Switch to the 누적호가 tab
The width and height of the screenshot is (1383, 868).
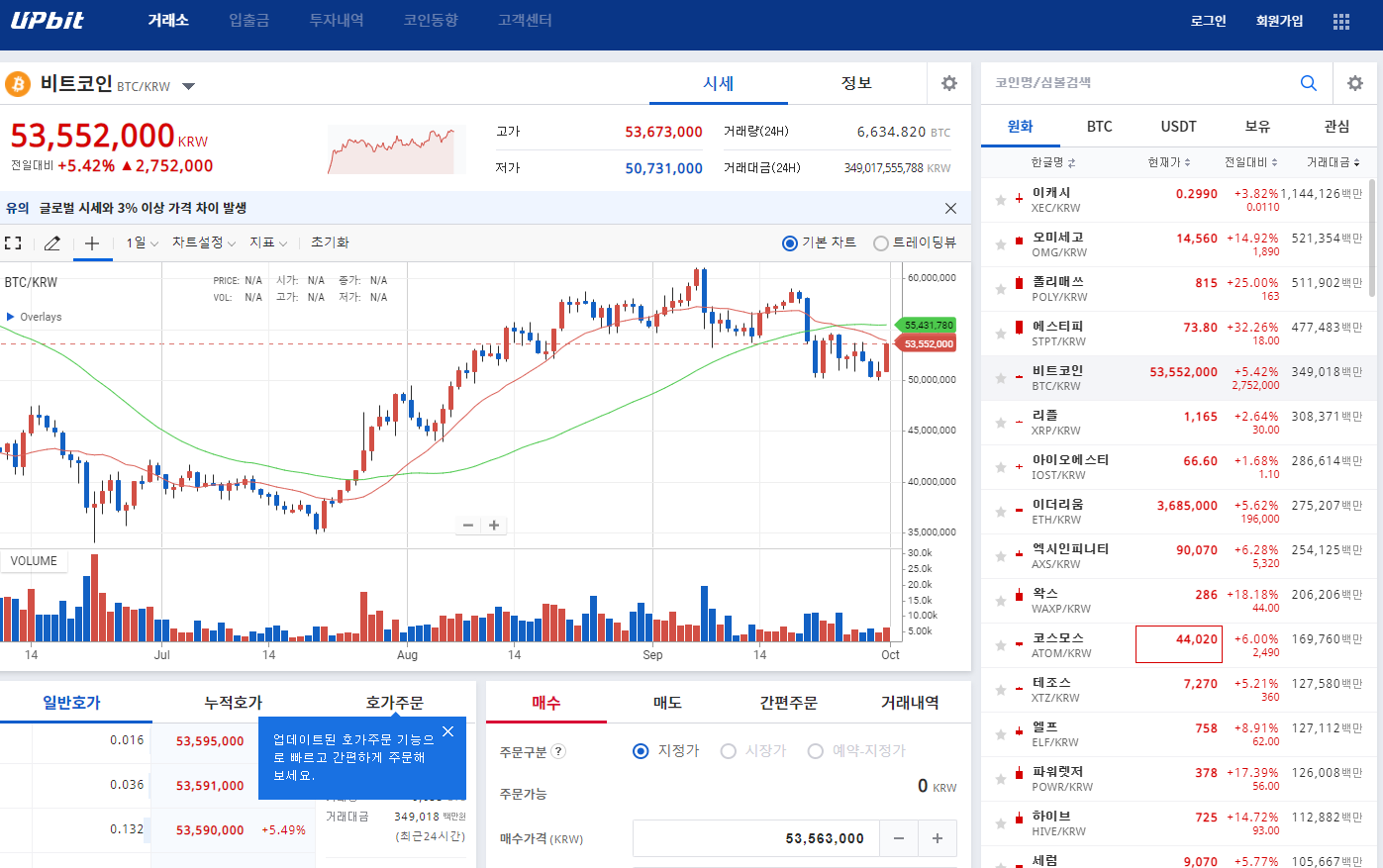[233, 702]
